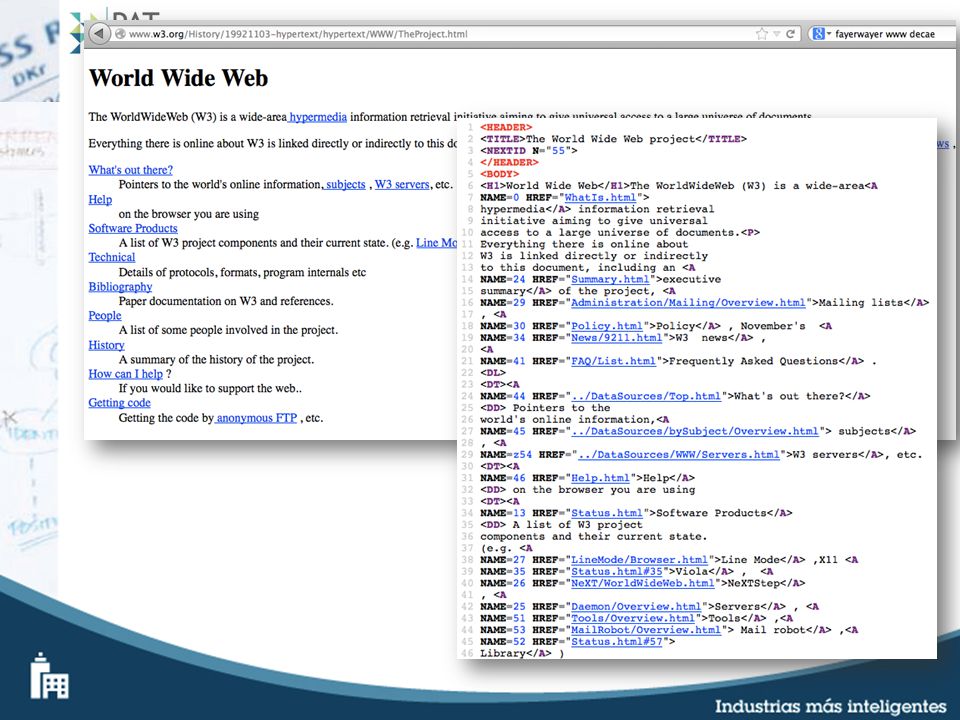Follow the 'Technical' link

pyautogui.click(x=111, y=257)
